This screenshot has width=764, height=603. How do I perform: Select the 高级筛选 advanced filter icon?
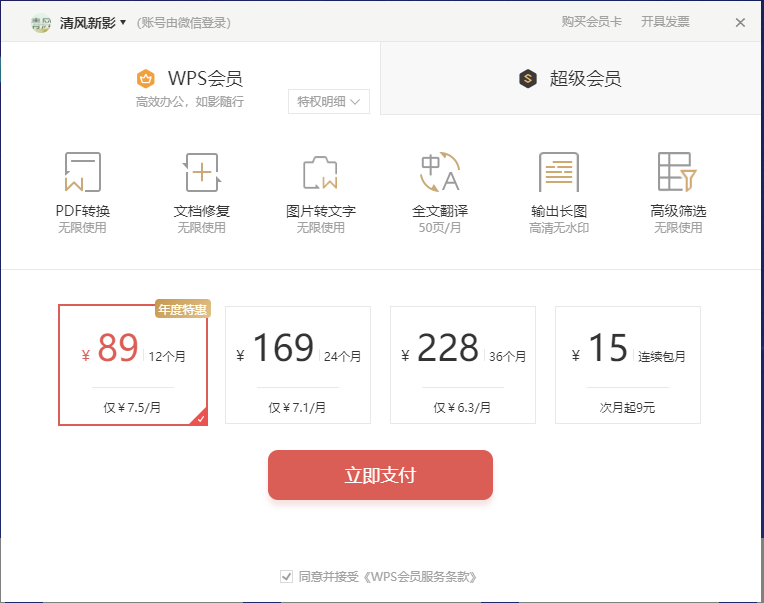(x=677, y=172)
